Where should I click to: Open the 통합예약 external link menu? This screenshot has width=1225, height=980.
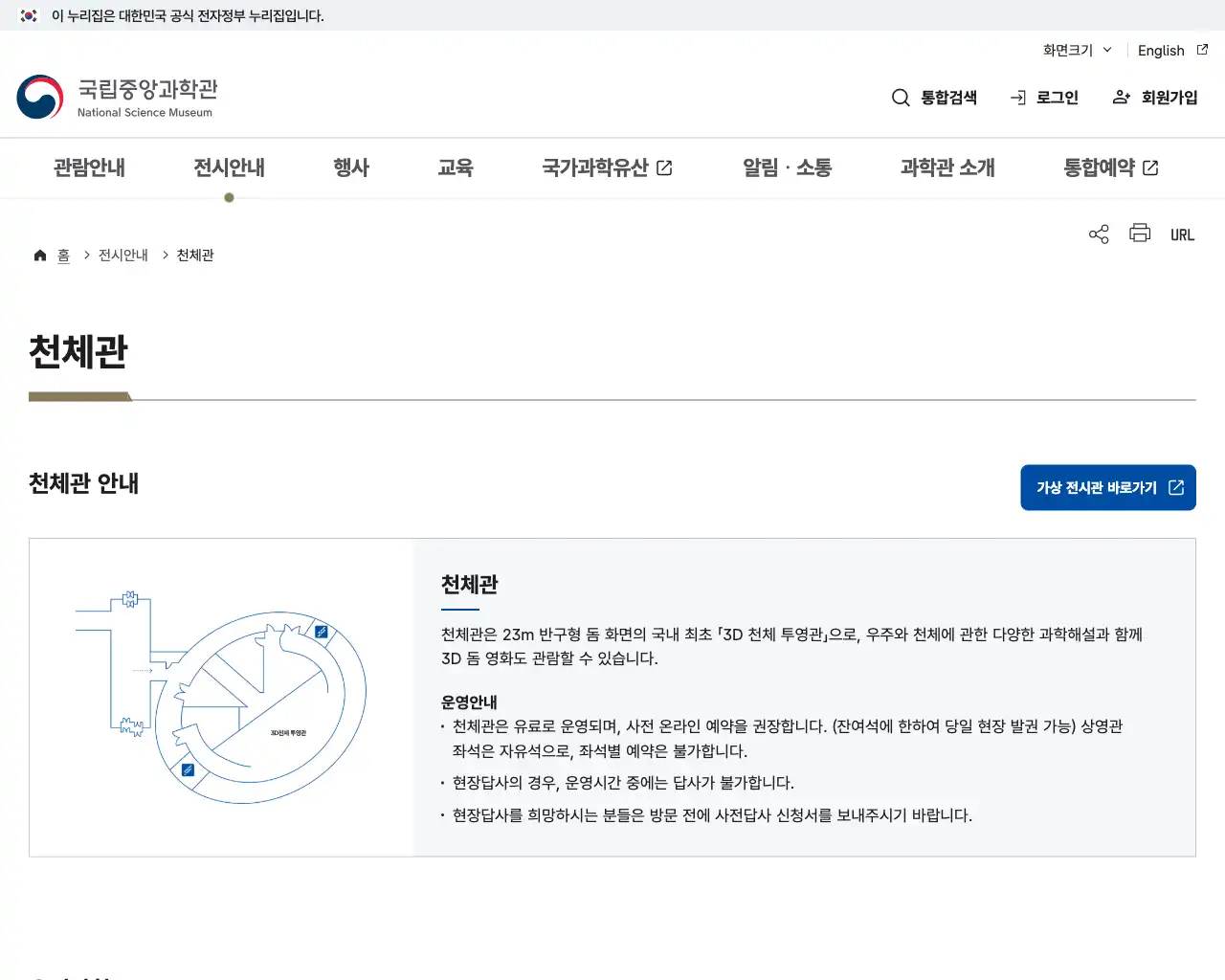click(x=1110, y=167)
